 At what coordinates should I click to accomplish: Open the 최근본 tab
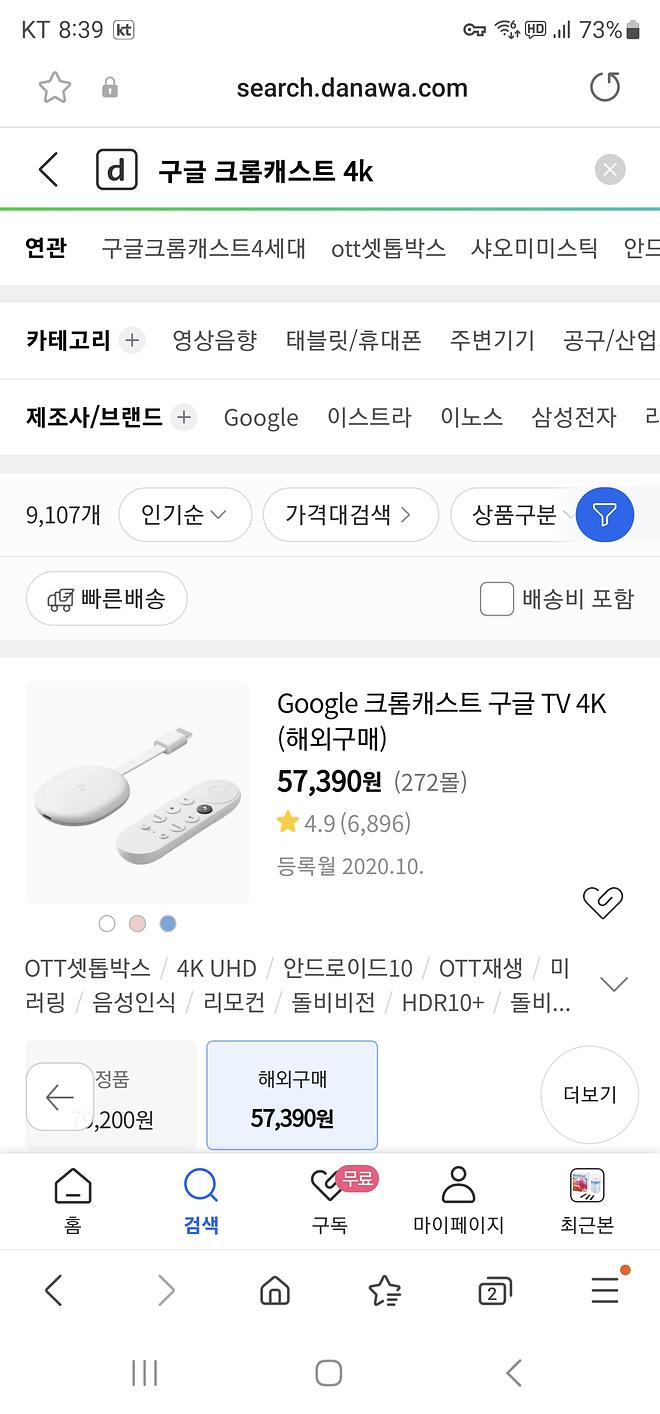[x=587, y=1201]
